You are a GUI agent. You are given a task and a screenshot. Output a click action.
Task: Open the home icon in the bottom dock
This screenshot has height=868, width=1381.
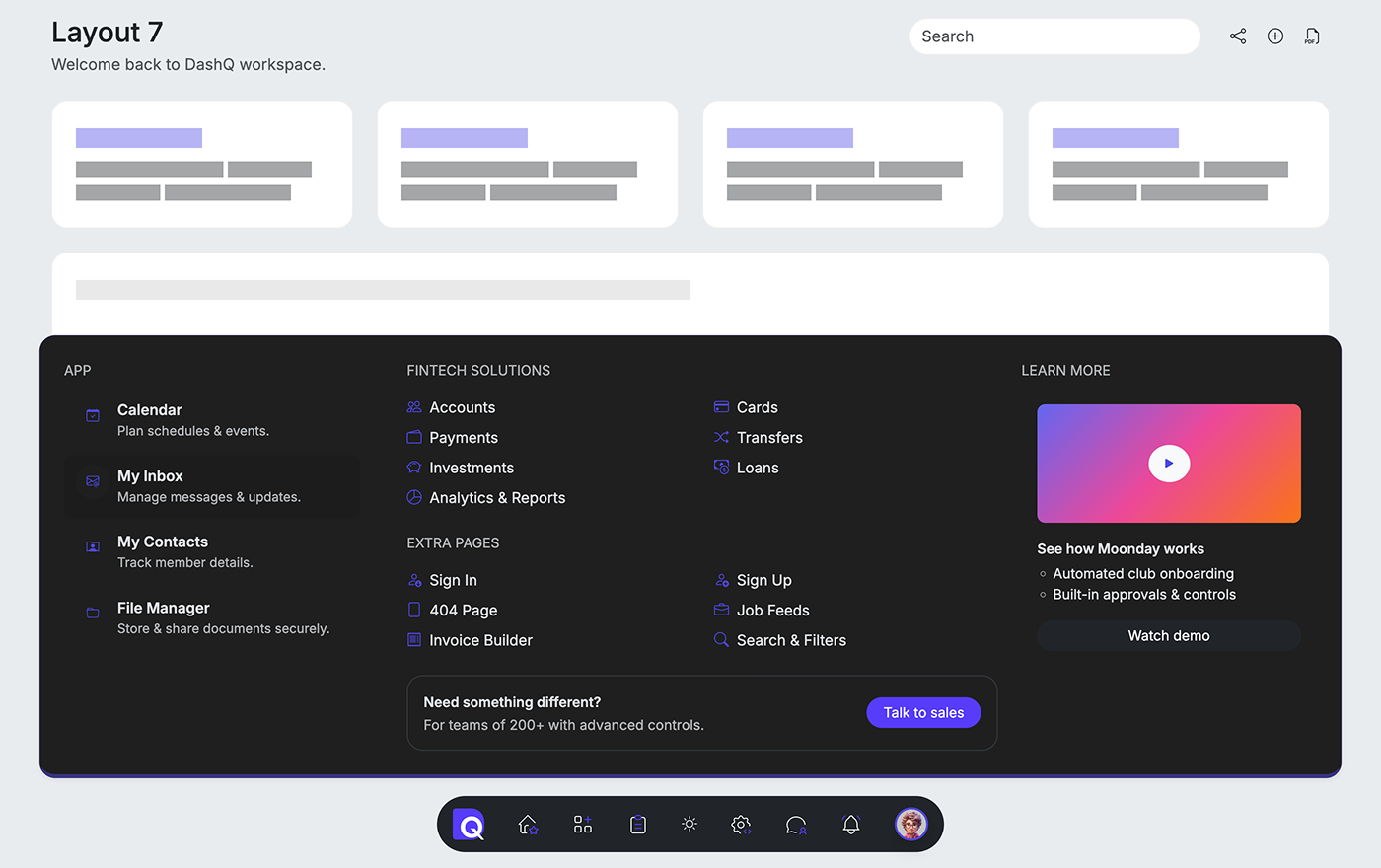tap(528, 824)
